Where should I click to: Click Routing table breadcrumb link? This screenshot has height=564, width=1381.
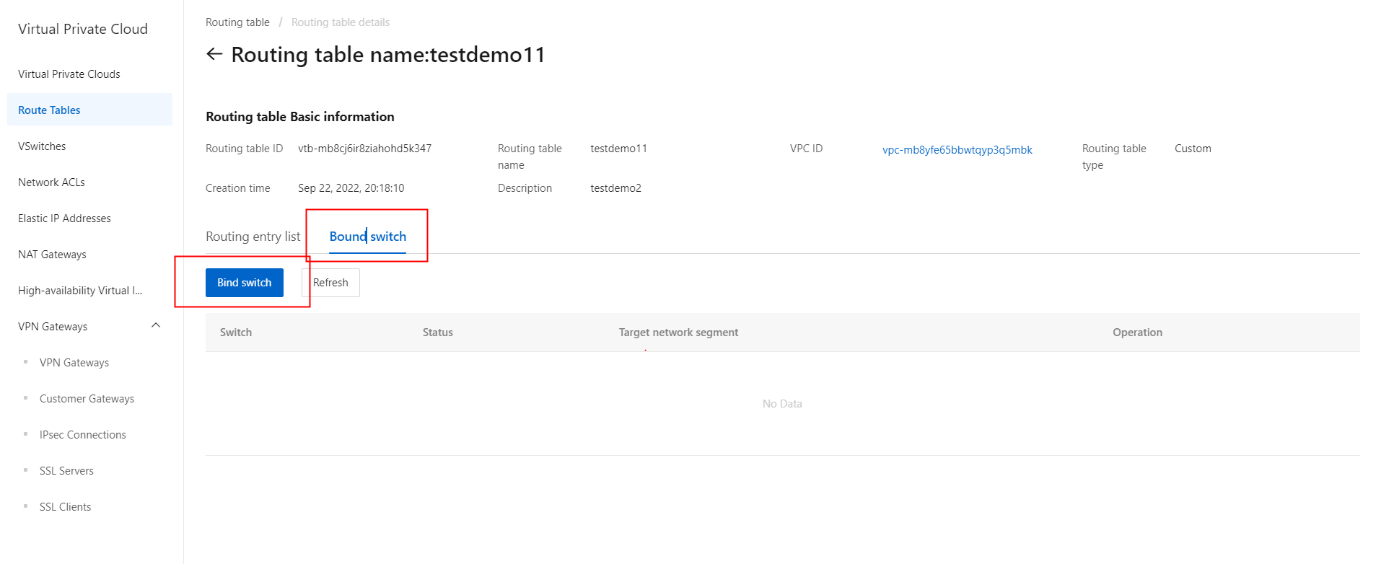[x=237, y=22]
